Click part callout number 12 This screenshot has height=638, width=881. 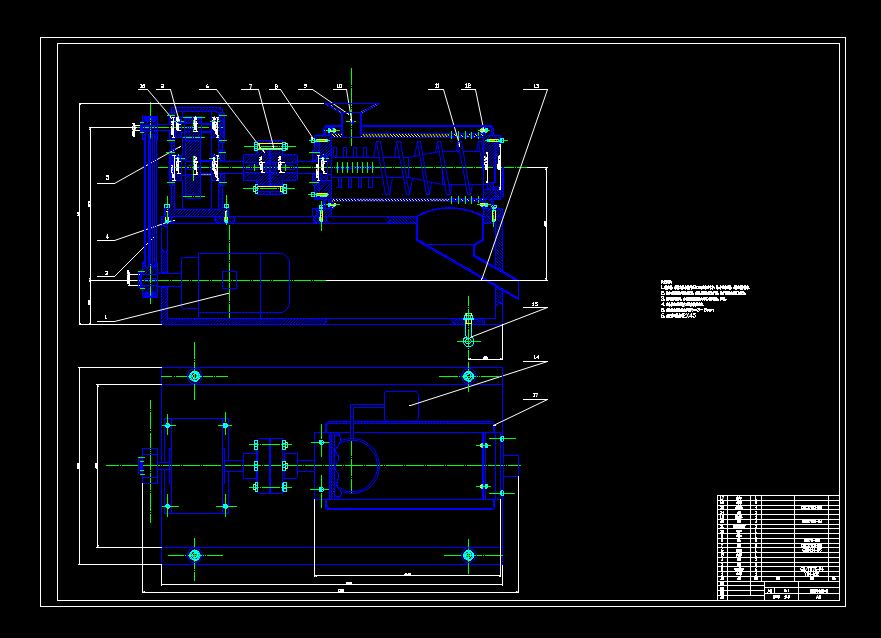468,85
